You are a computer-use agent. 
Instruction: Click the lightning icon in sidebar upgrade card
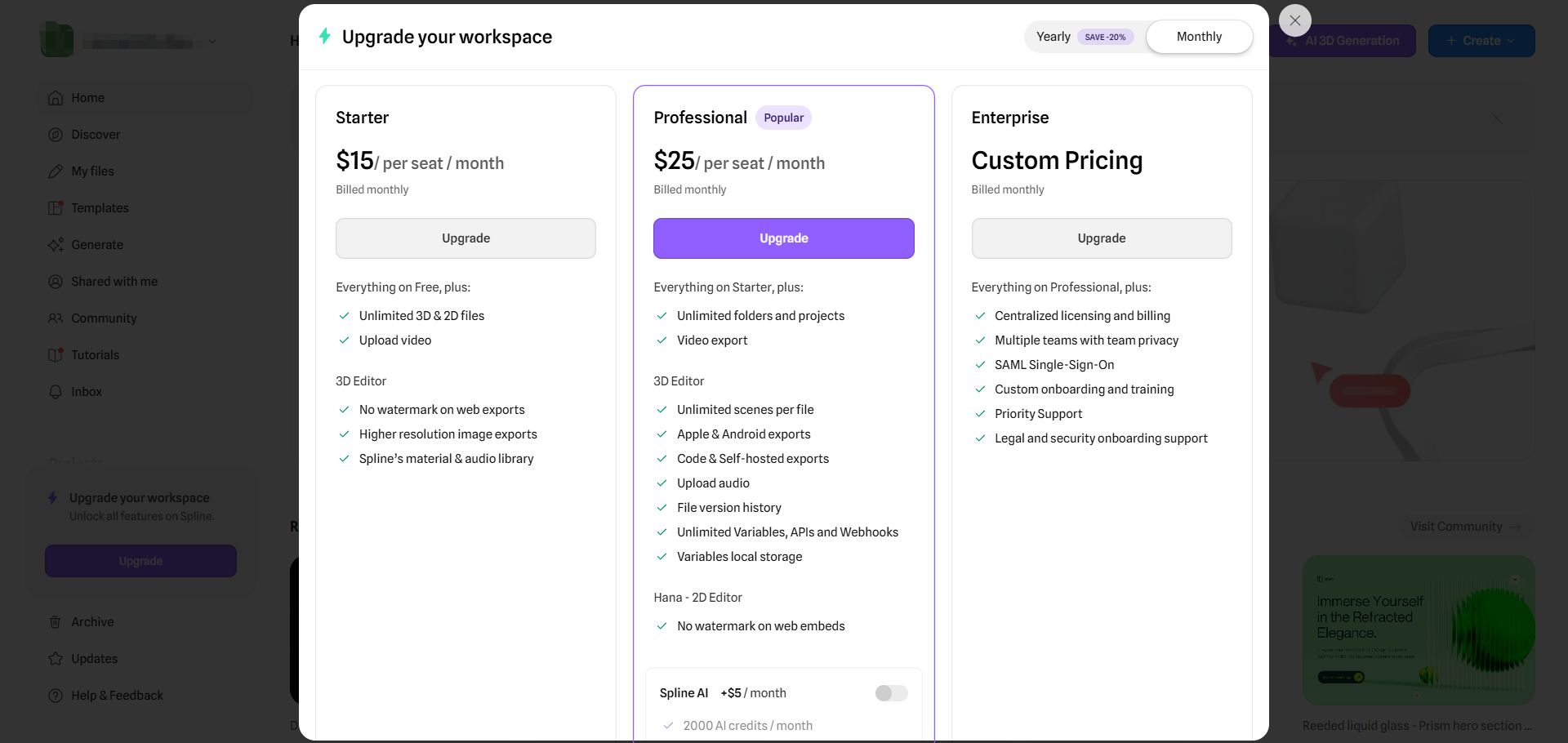point(53,498)
